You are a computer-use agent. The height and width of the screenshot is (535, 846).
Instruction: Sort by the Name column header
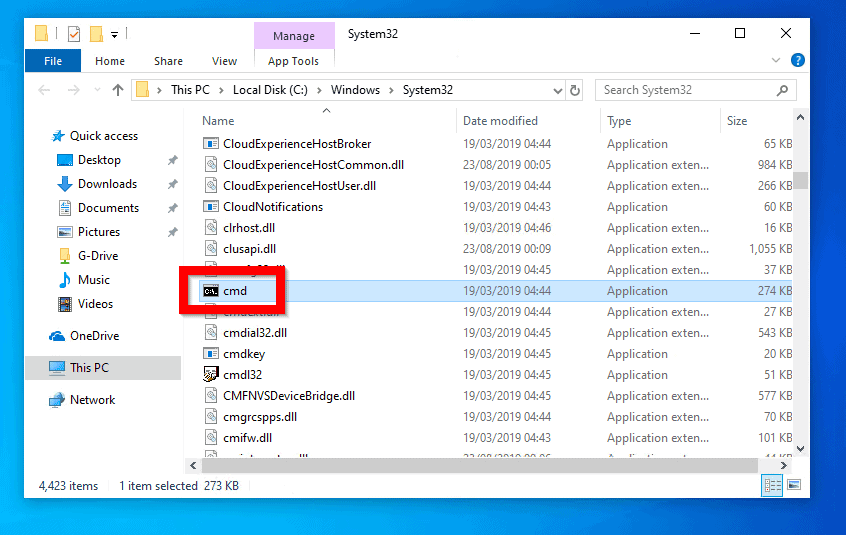point(218,121)
